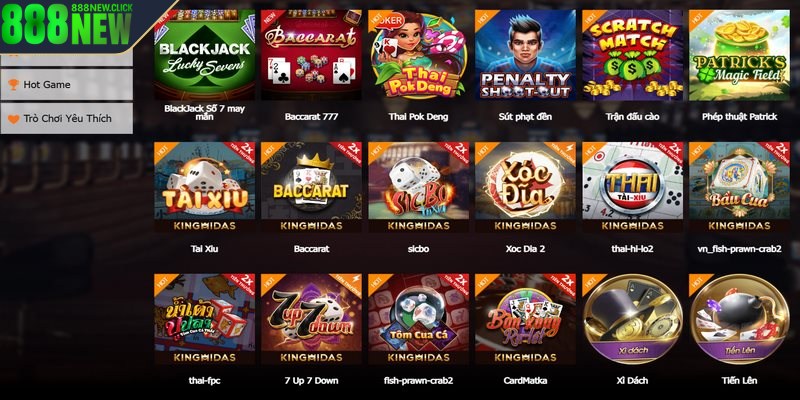
Task: Launch the Baccarat 777 game thumbnail
Action: click(311, 55)
